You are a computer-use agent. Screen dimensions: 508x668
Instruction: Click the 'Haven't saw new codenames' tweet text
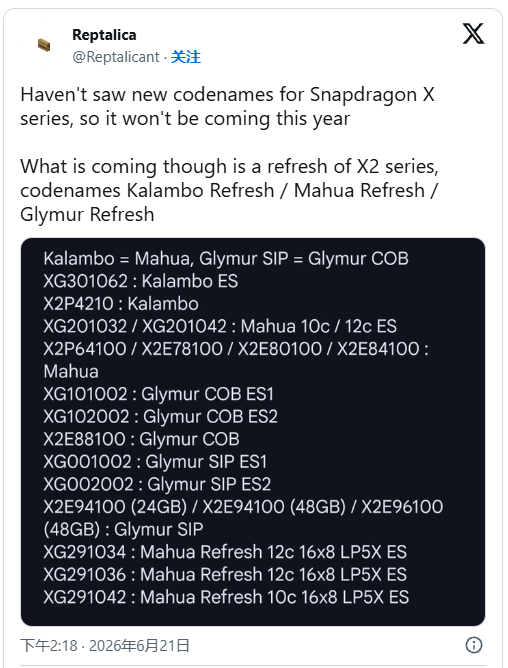pyautogui.click(x=228, y=107)
